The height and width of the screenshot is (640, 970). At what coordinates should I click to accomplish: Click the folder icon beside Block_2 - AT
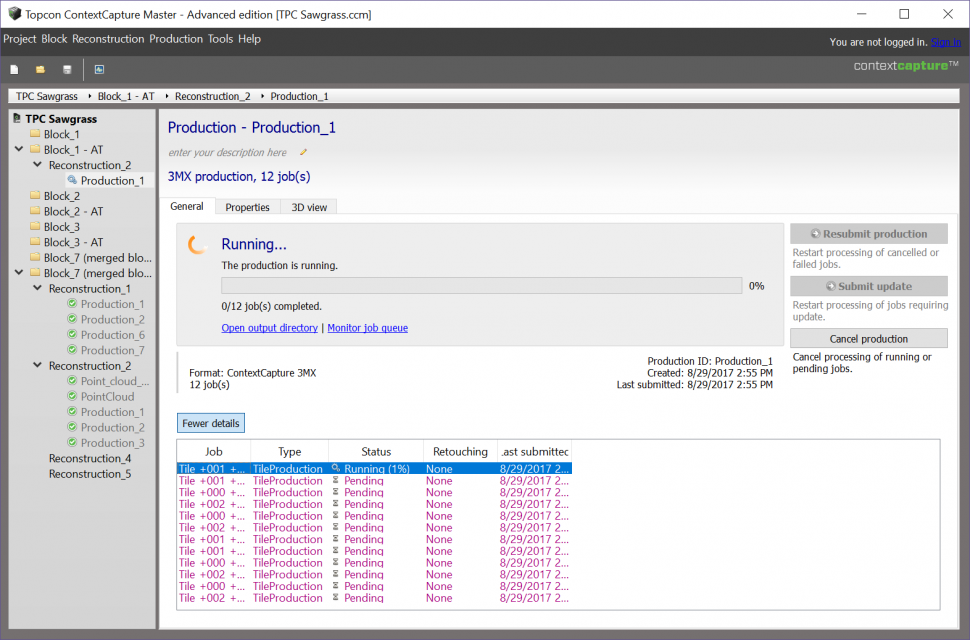tap(35, 211)
